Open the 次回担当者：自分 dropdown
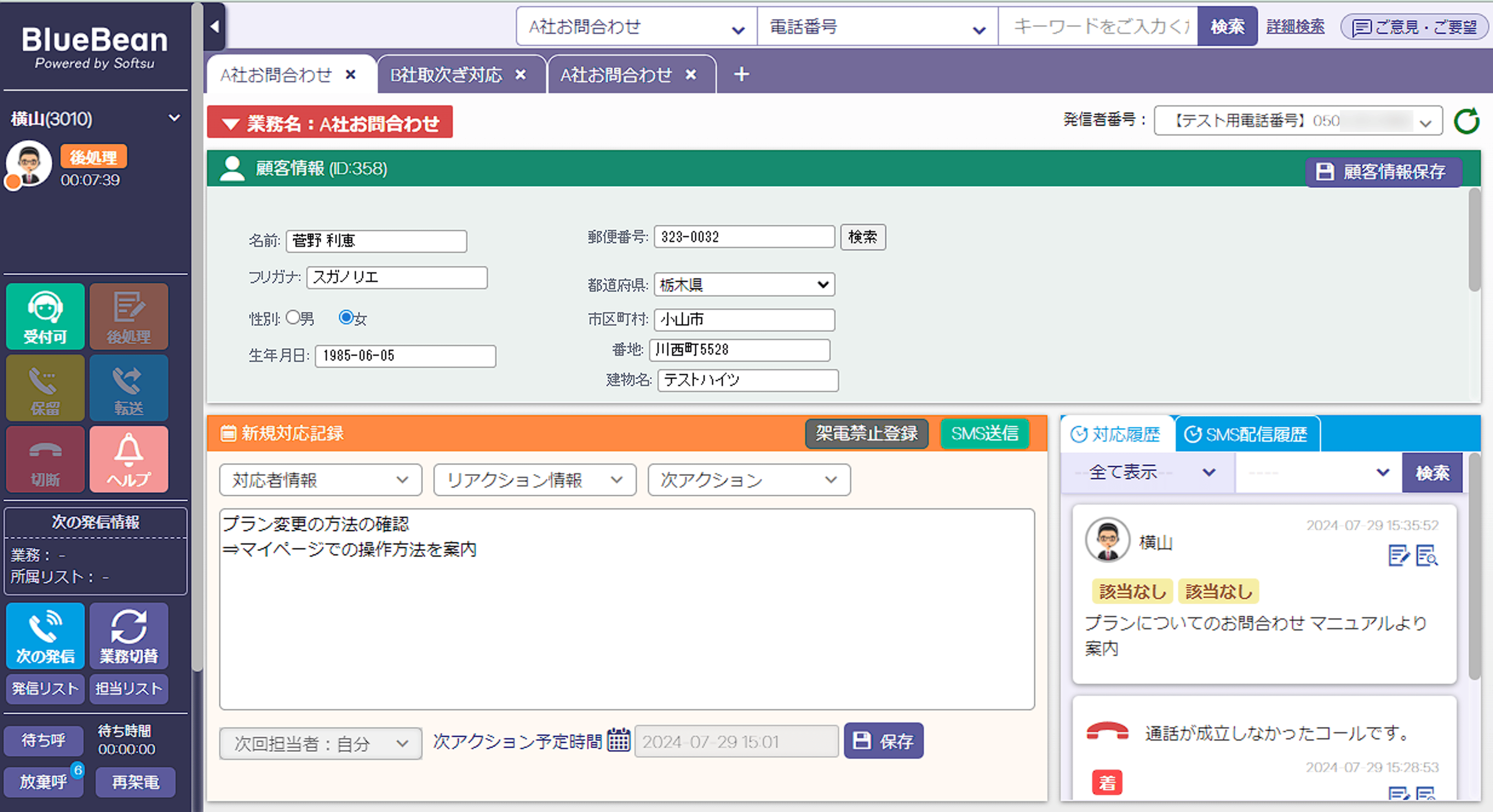1493x812 pixels. (x=320, y=744)
